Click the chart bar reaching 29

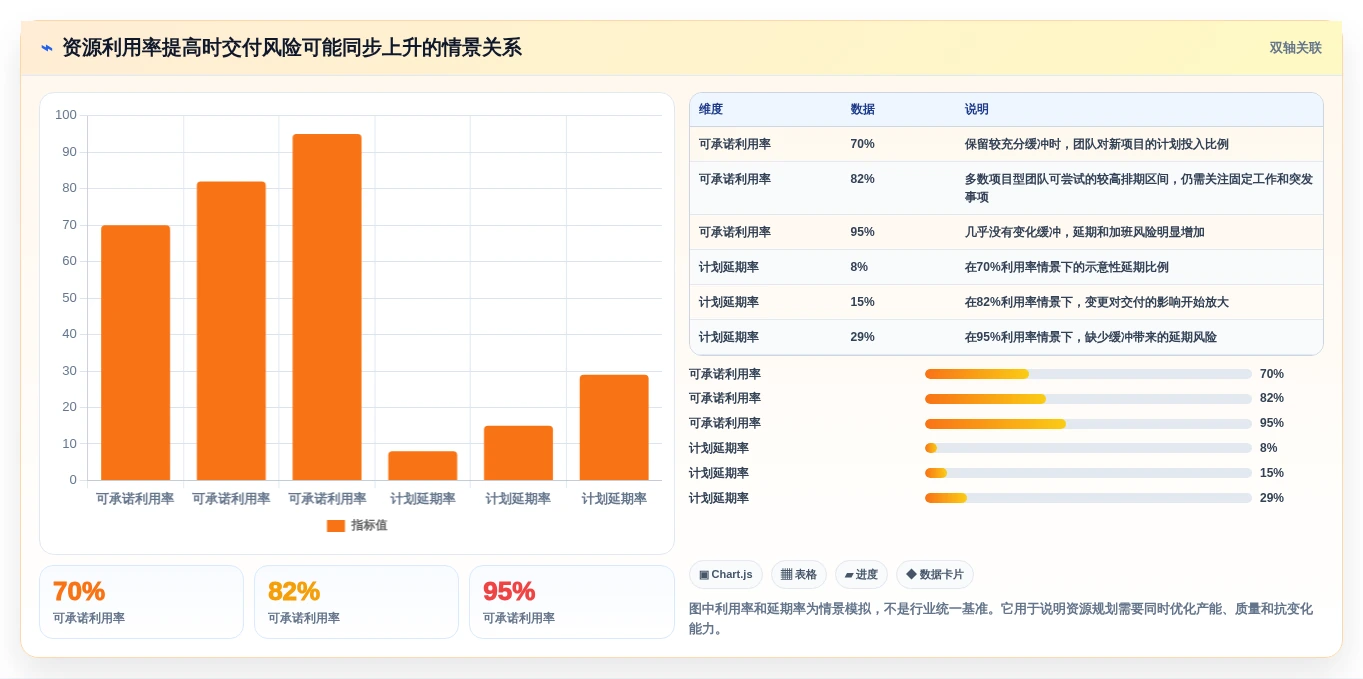click(x=614, y=428)
